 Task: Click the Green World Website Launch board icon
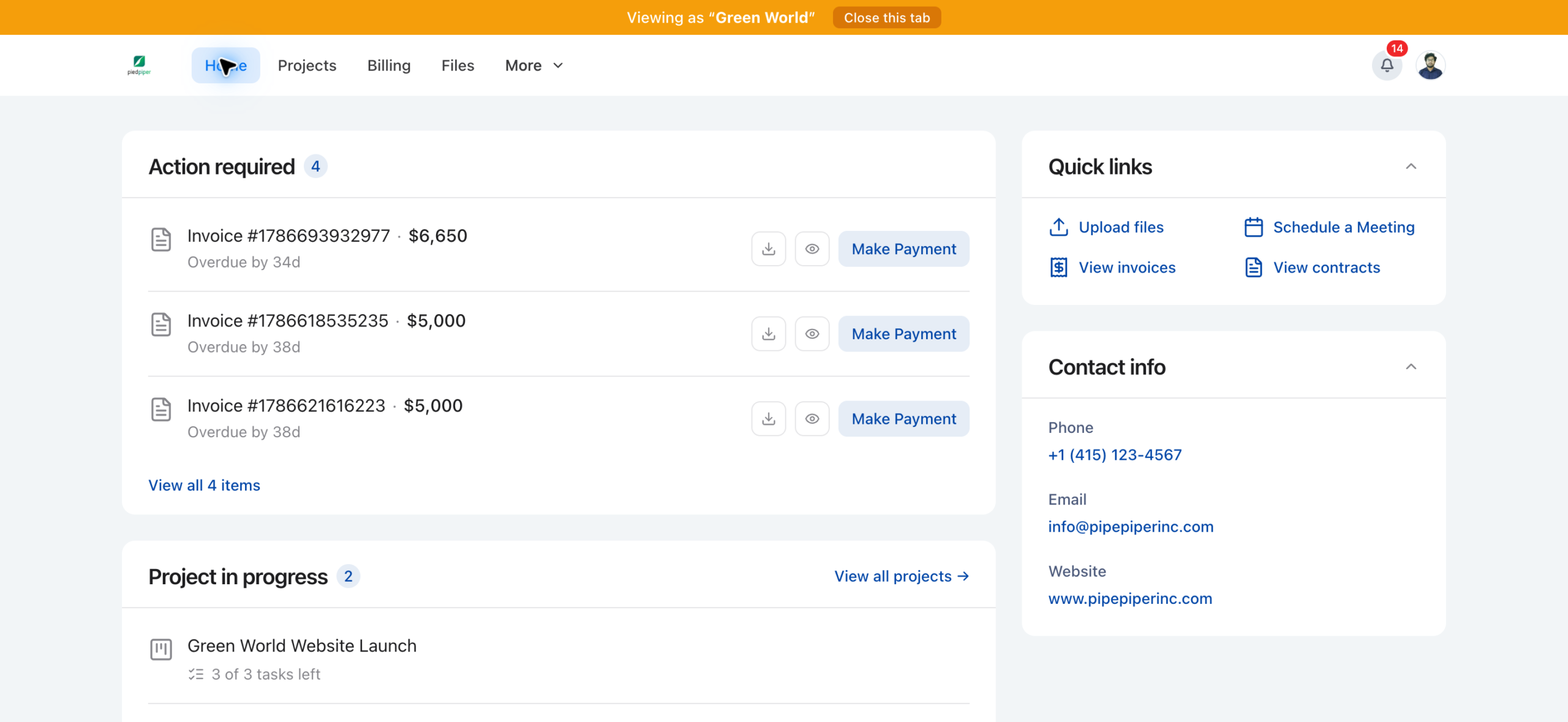point(161,649)
